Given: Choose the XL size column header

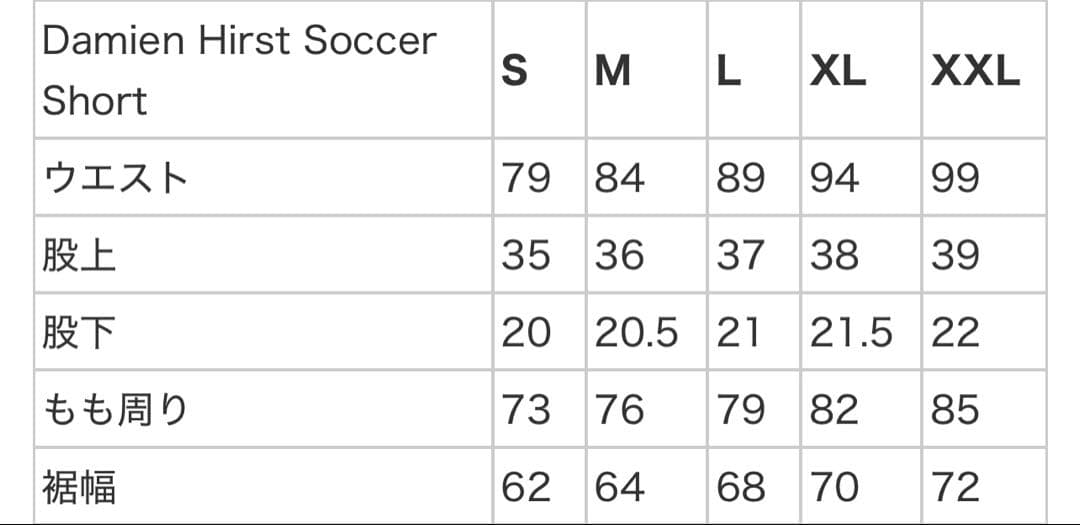Looking at the screenshot, I should pos(838,70).
